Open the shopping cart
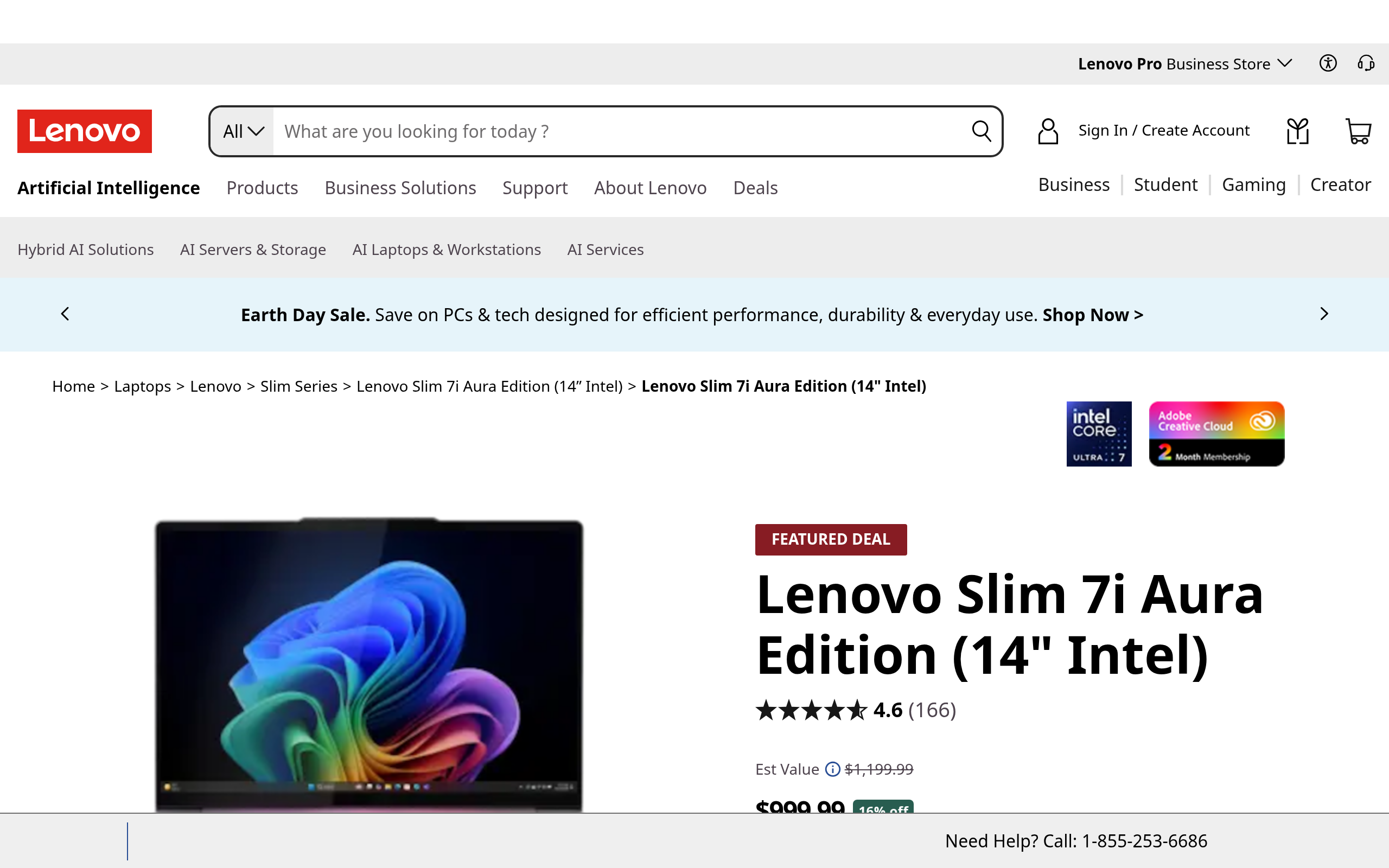The height and width of the screenshot is (868, 1389). coord(1358,131)
